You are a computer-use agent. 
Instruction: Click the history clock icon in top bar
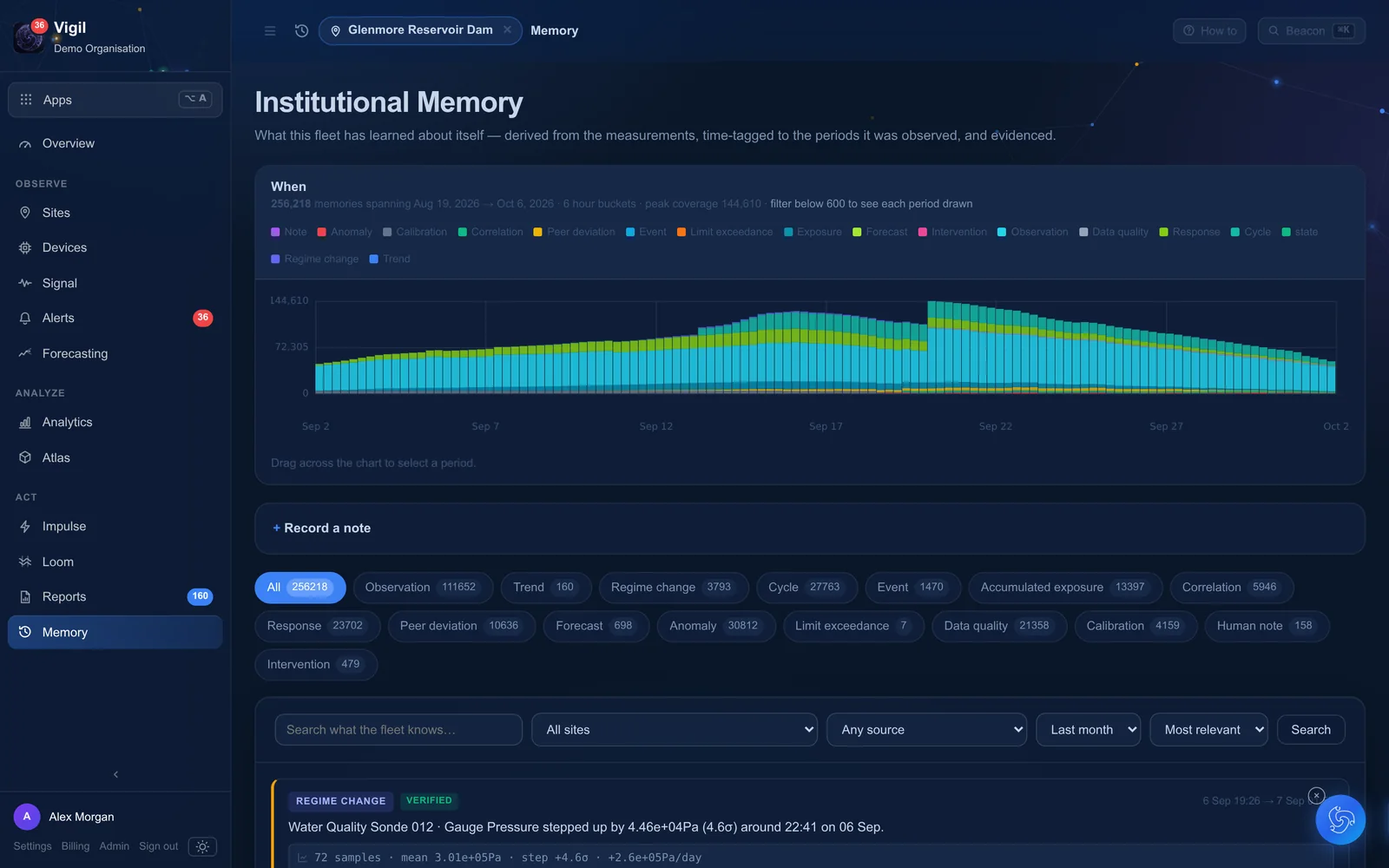click(301, 30)
